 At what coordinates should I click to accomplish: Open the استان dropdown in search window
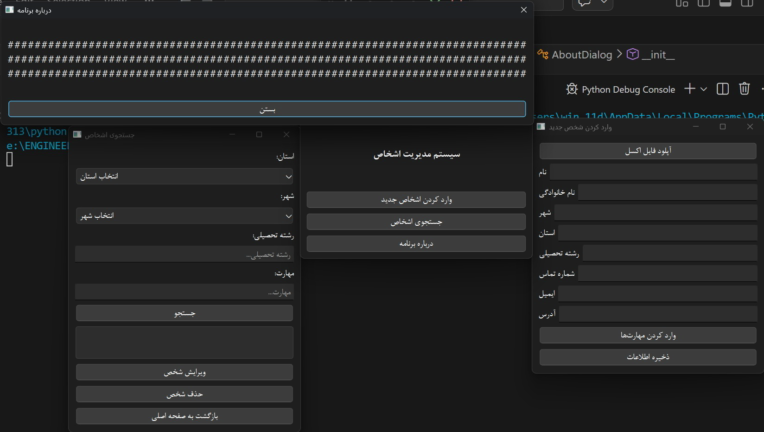click(185, 176)
